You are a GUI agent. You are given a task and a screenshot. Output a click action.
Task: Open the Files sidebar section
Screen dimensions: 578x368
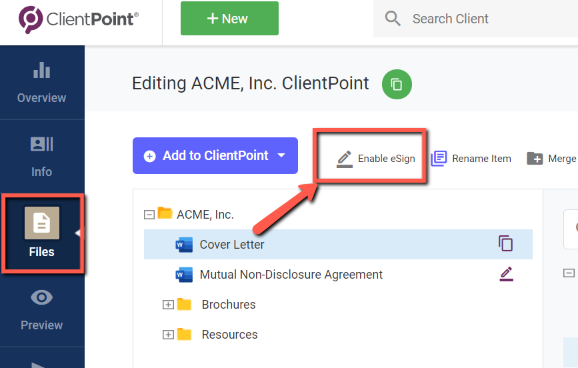(x=42, y=233)
